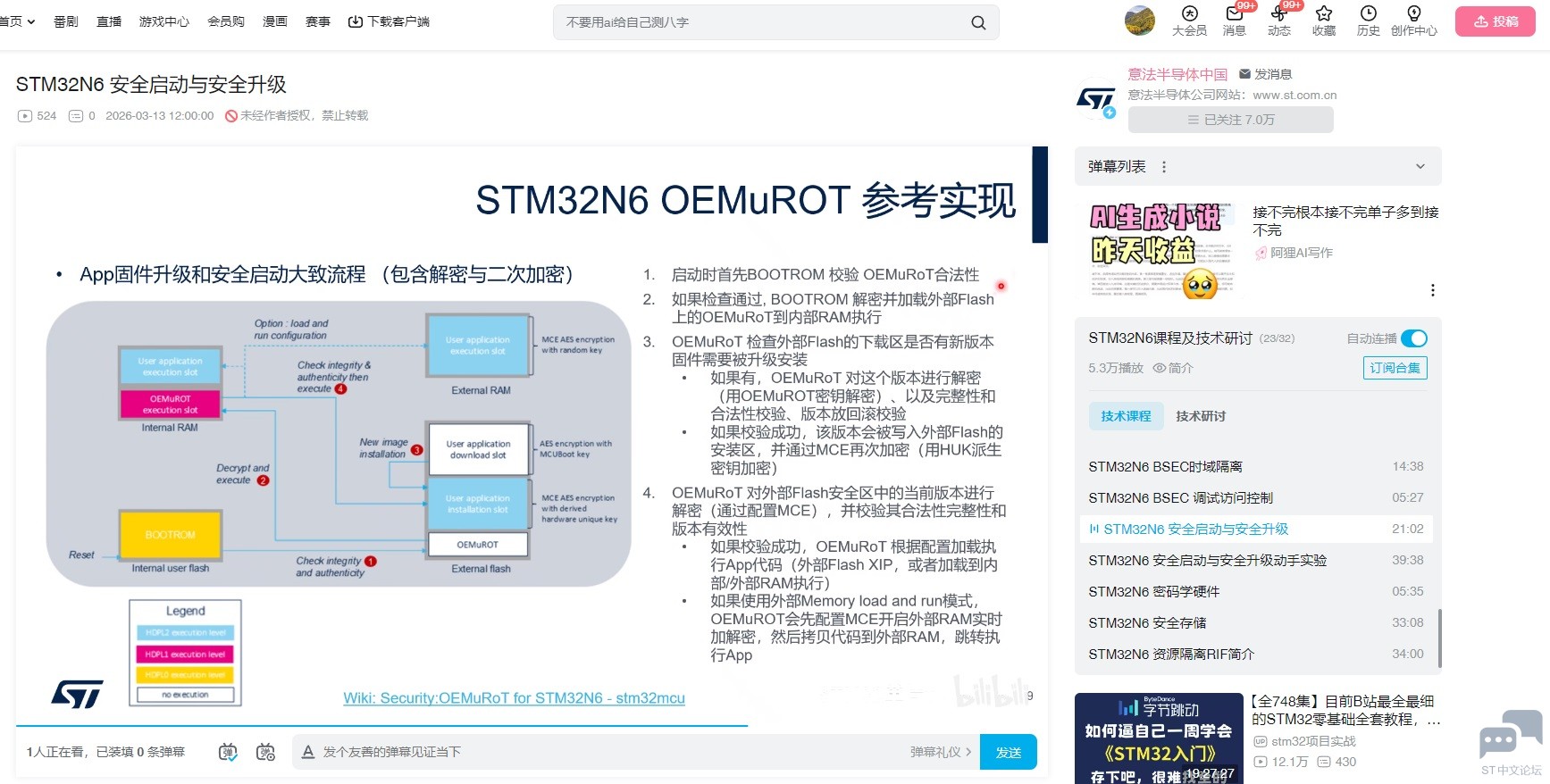
Task: Switch to the 技术研讨 tab
Action: click(x=1201, y=416)
